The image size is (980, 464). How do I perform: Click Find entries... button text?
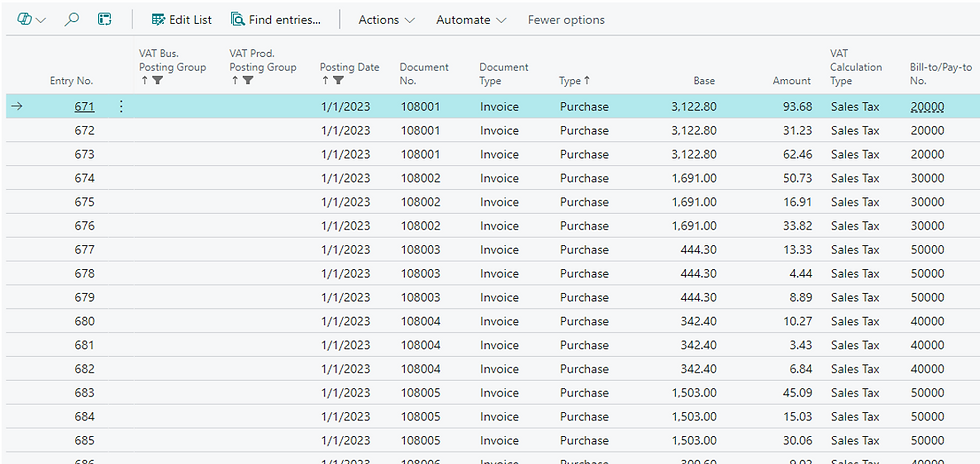[x=284, y=20]
